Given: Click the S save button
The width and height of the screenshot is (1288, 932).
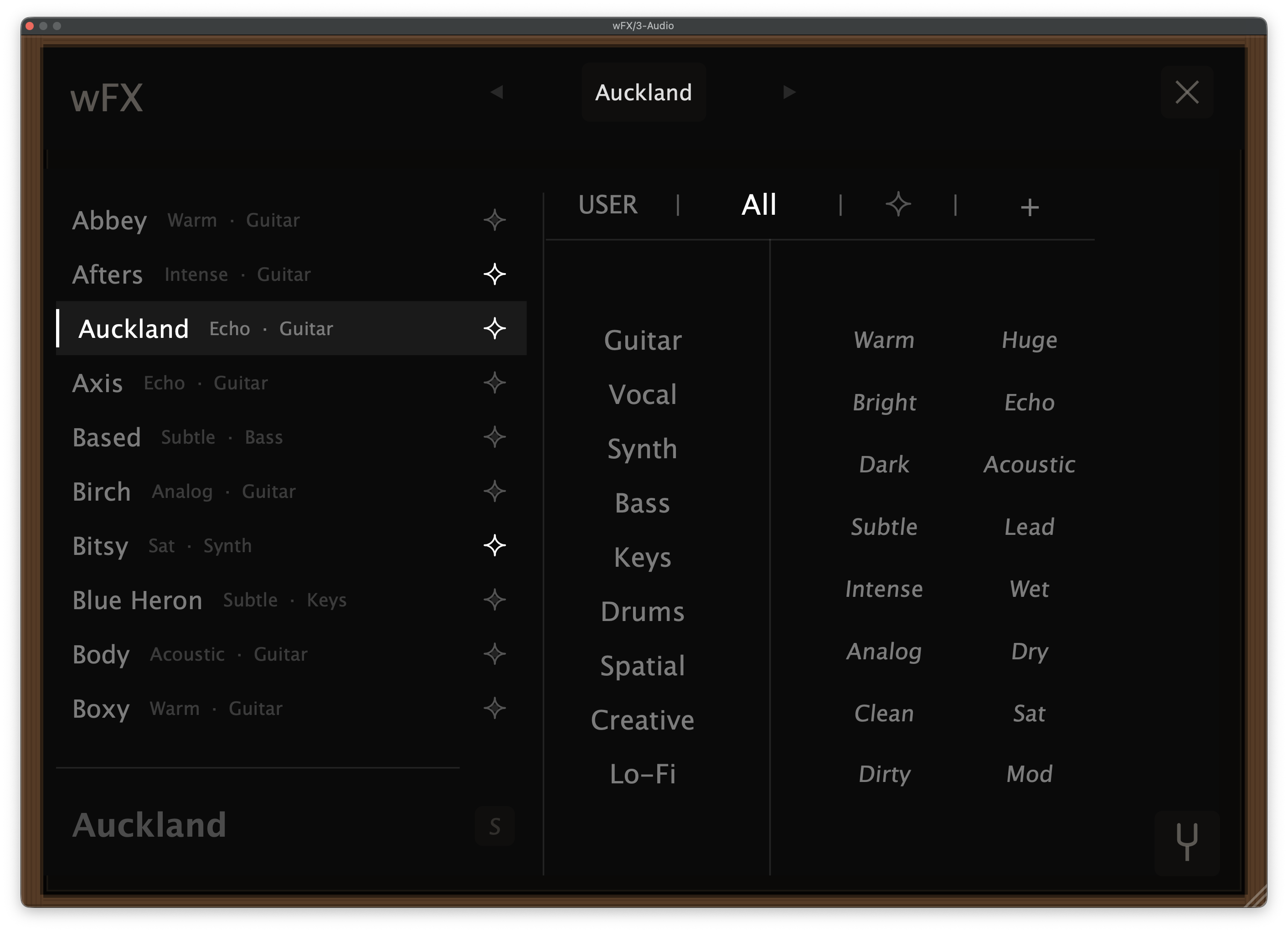Looking at the screenshot, I should click(495, 826).
